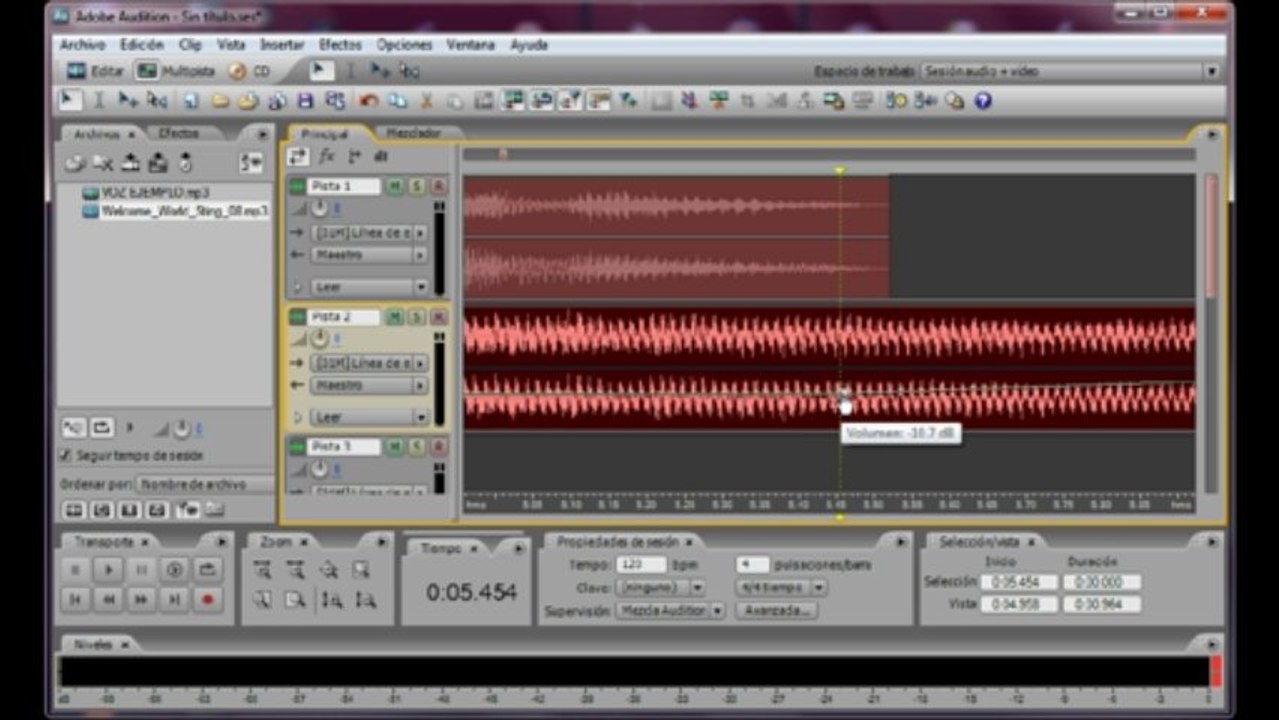This screenshot has width=1279, height=720.
Task: Solo Pista 2 with S button
Action: [417, 317]
